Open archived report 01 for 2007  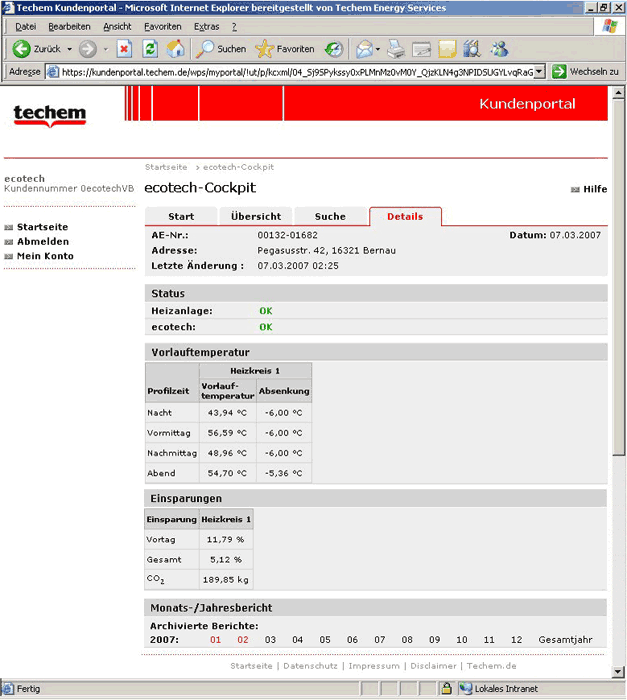[215, 640]
